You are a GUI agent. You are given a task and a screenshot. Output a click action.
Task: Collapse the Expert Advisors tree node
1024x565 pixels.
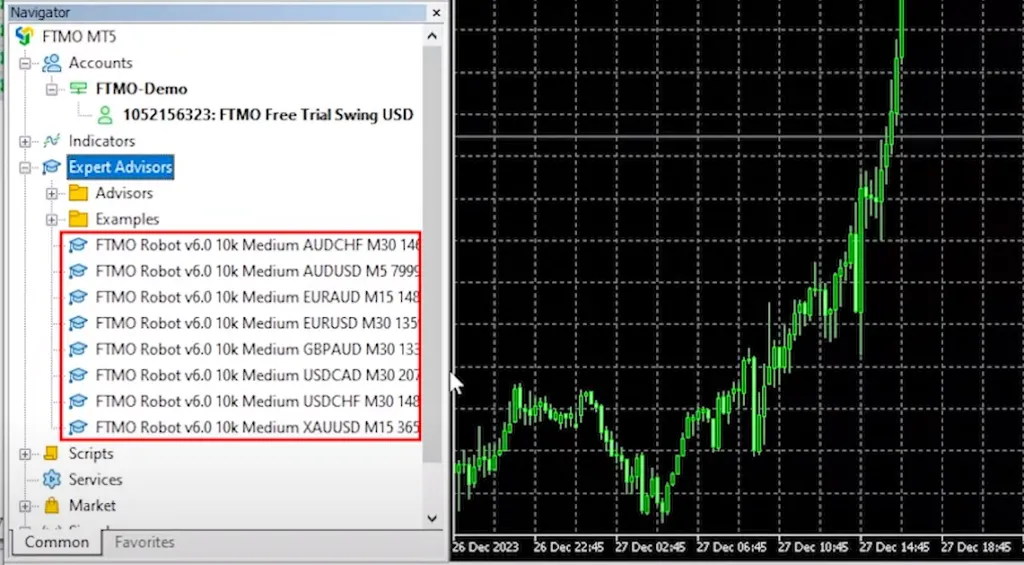25,168
